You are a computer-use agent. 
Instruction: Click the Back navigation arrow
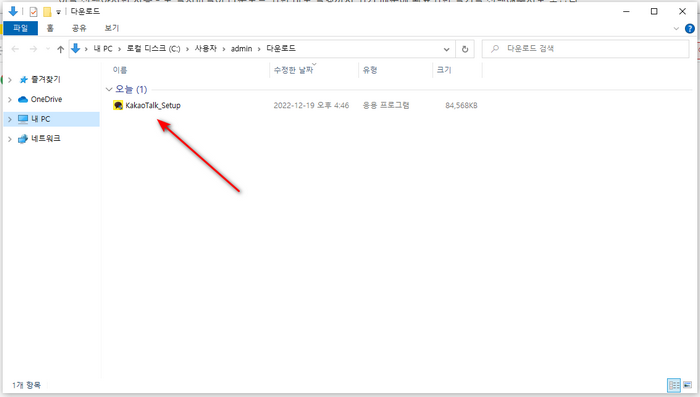[15, 49]
